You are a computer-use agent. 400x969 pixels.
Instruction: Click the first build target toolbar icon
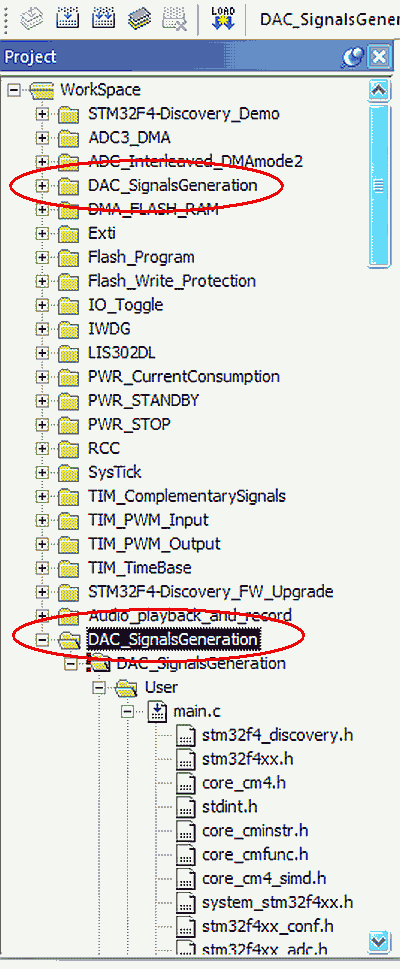[x=66, y=18]
